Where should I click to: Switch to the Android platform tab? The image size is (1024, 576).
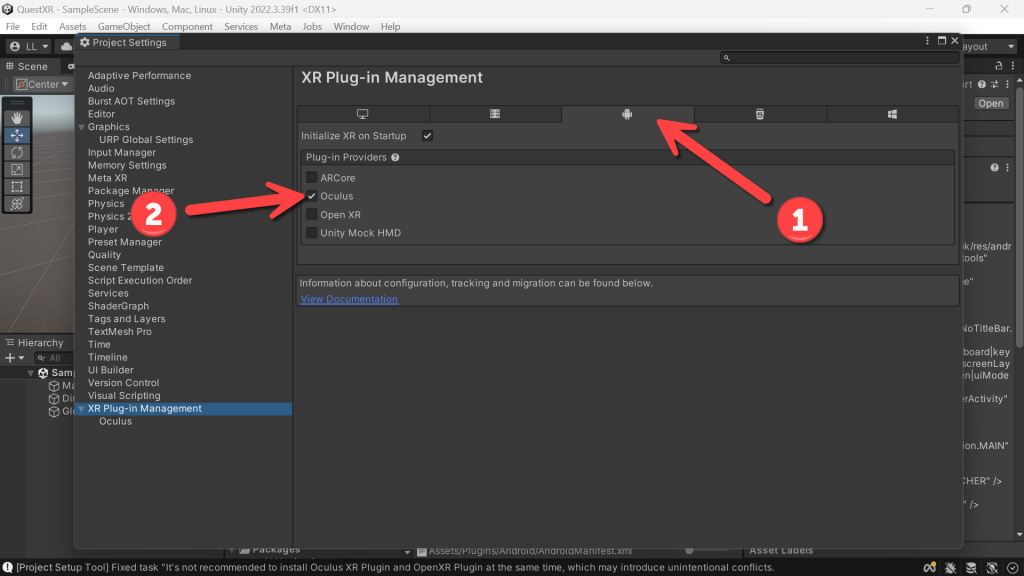pyautogui.click(x=627, y=114)
